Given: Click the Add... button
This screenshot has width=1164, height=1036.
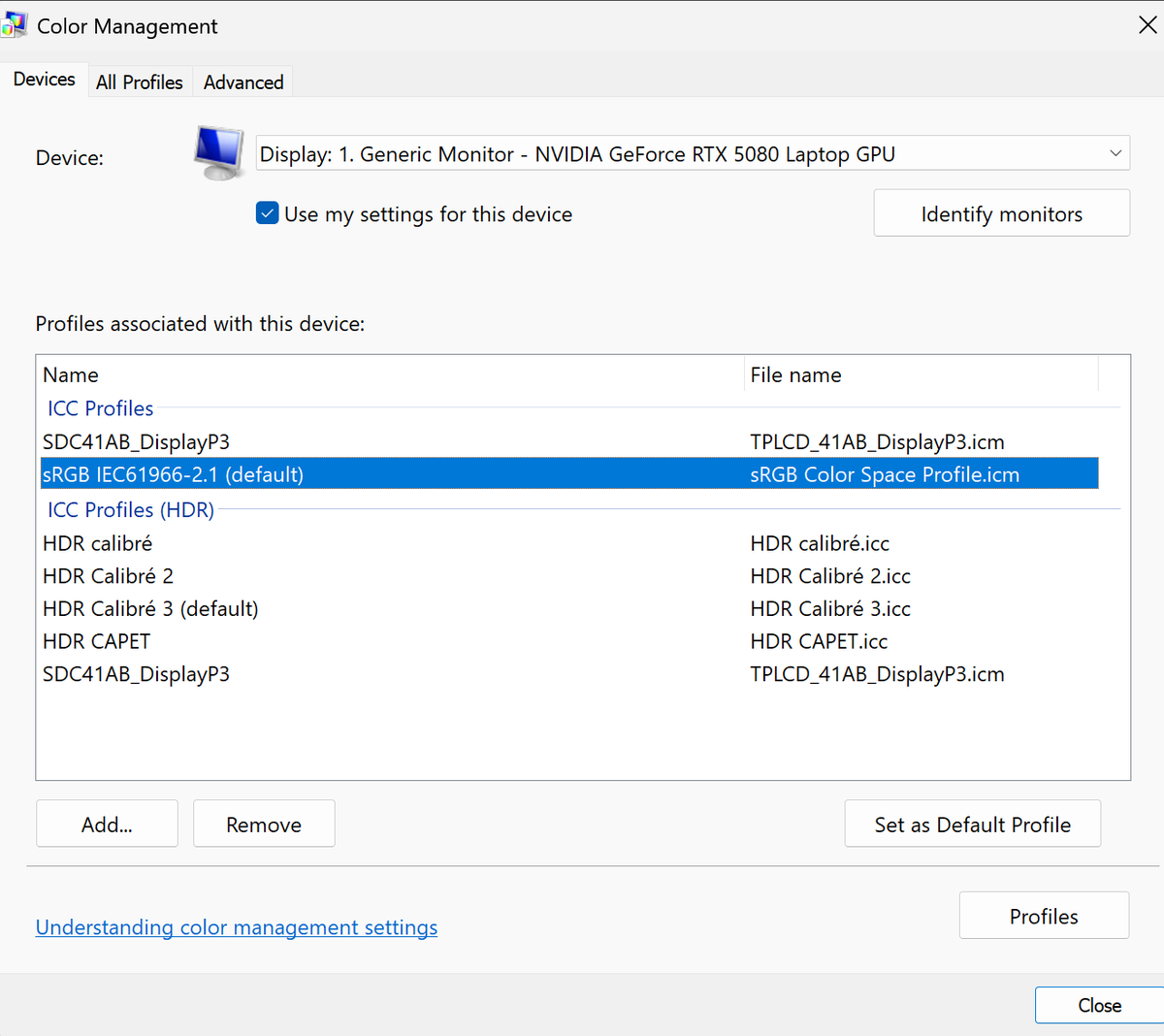Looking at the screenshot, I should tap(107, 824).
